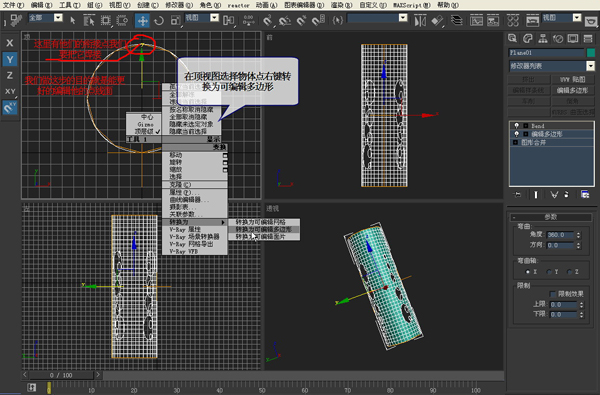Select the Select and Scale tool
The height and width of the screenshot is (395, 600).
pyautogui.click(x=175, y=20)
